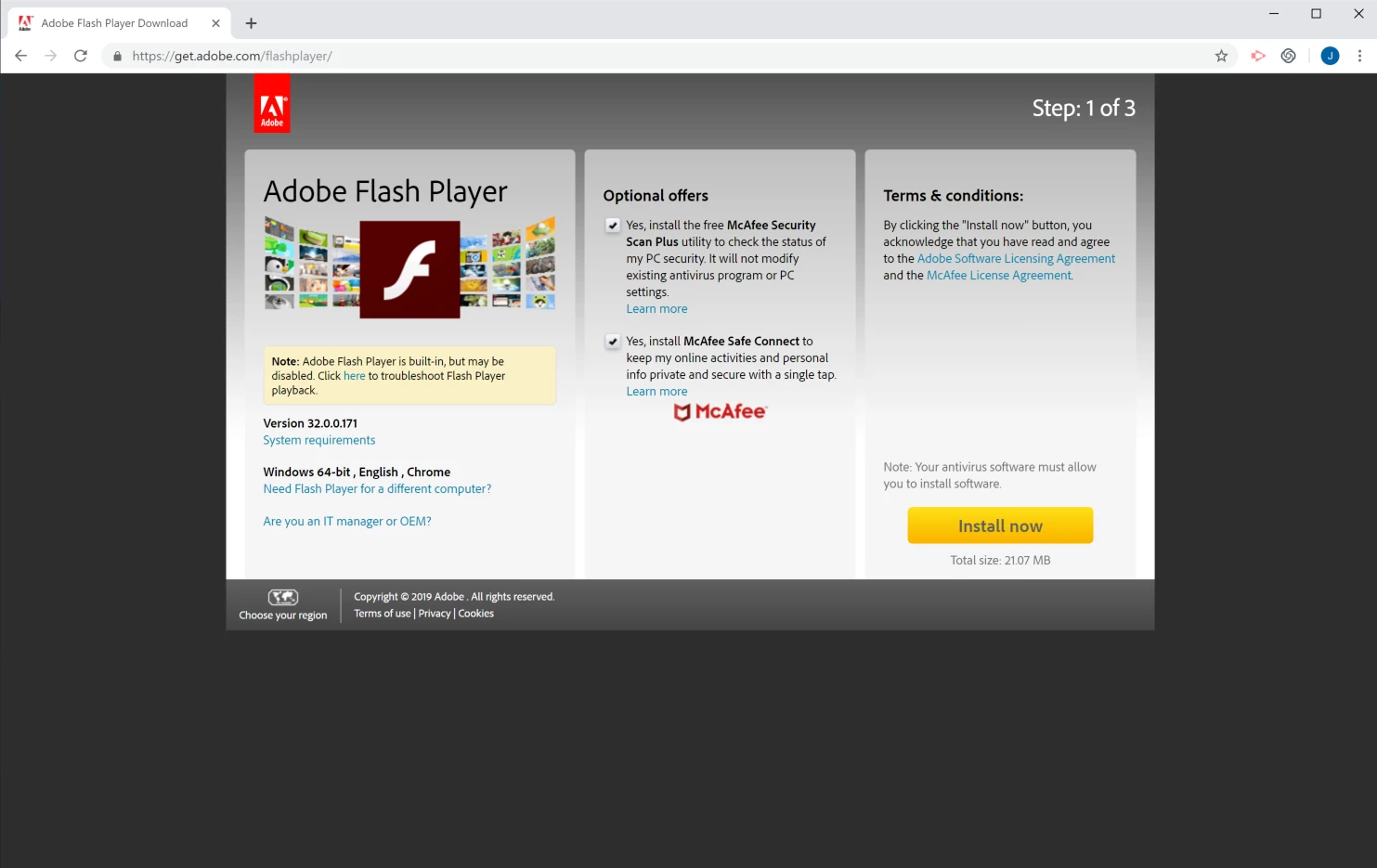Click the Install now button

tap(1000, 525)
